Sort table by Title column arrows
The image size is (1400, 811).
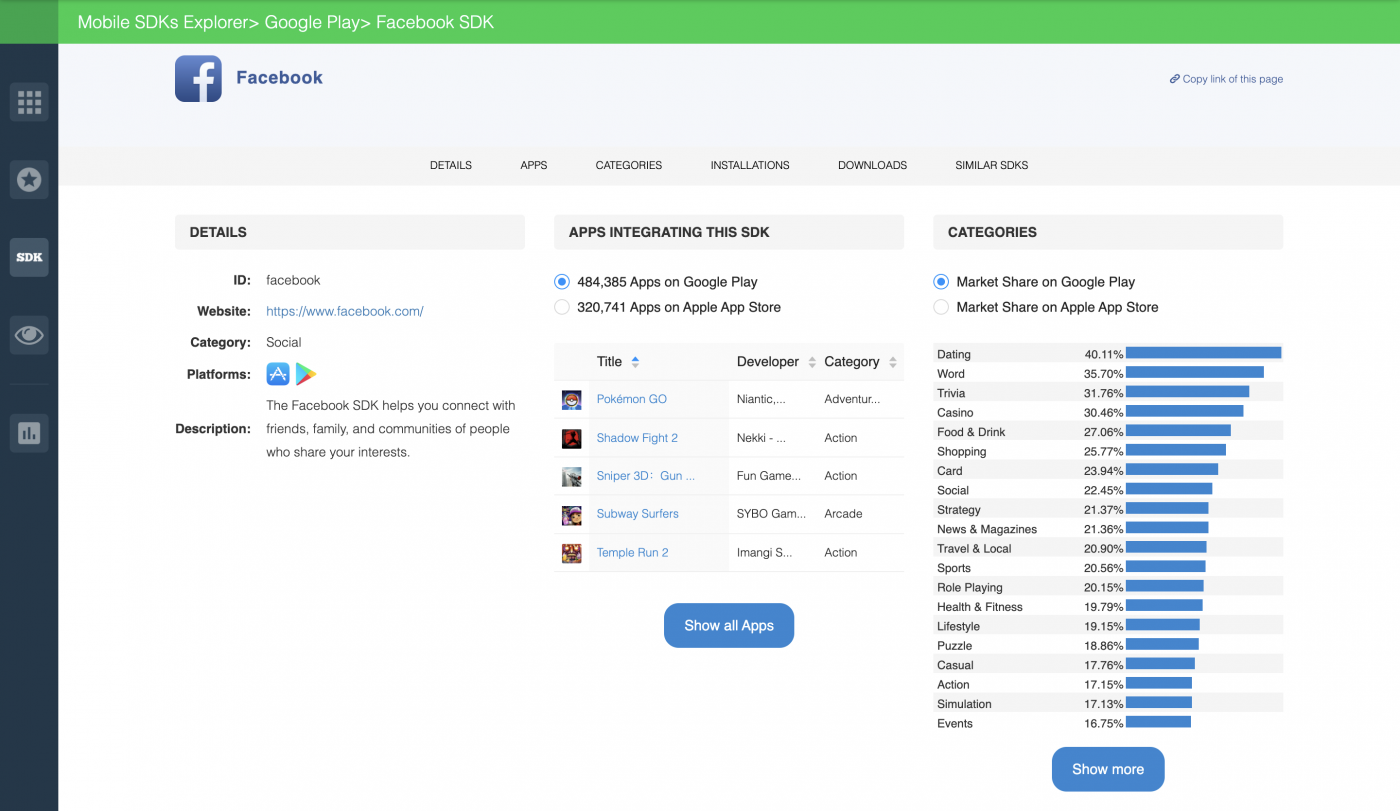pyautogui.click(x=635, y=362)
